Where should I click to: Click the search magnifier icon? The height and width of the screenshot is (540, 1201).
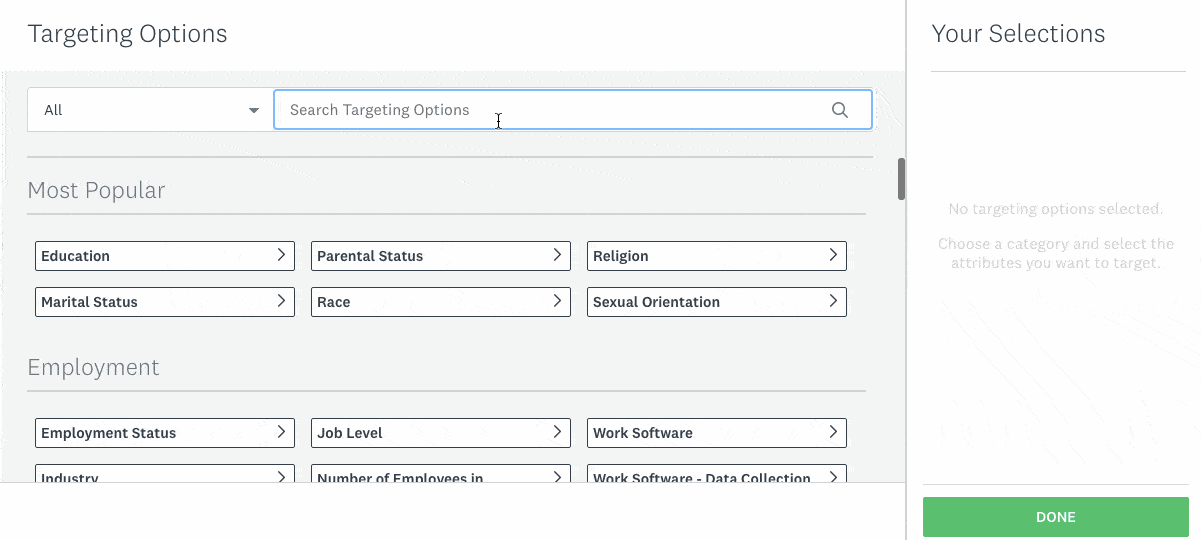pyautogui.click(x=840, y=110)
